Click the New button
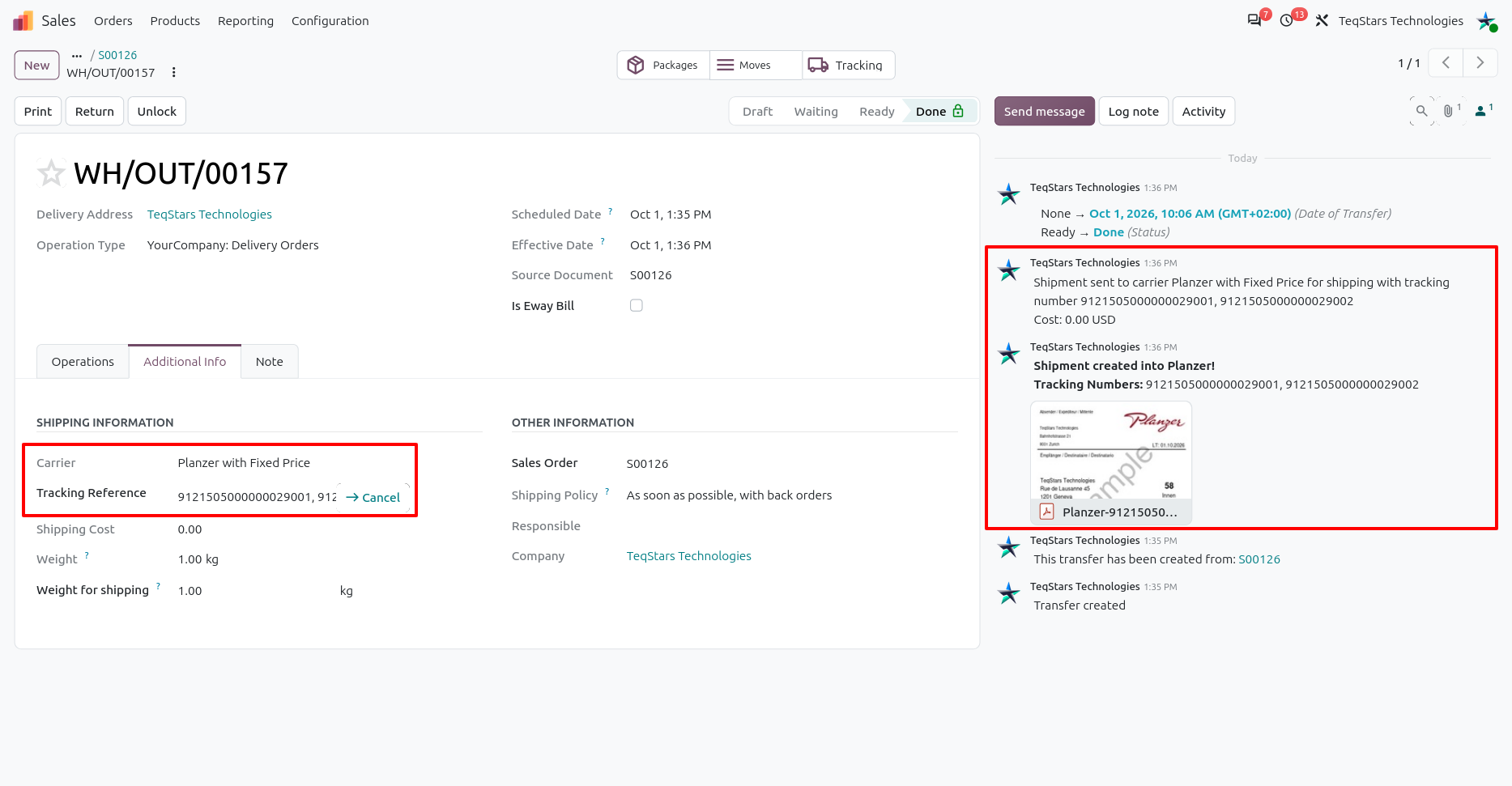 click(x=36, y=66)
